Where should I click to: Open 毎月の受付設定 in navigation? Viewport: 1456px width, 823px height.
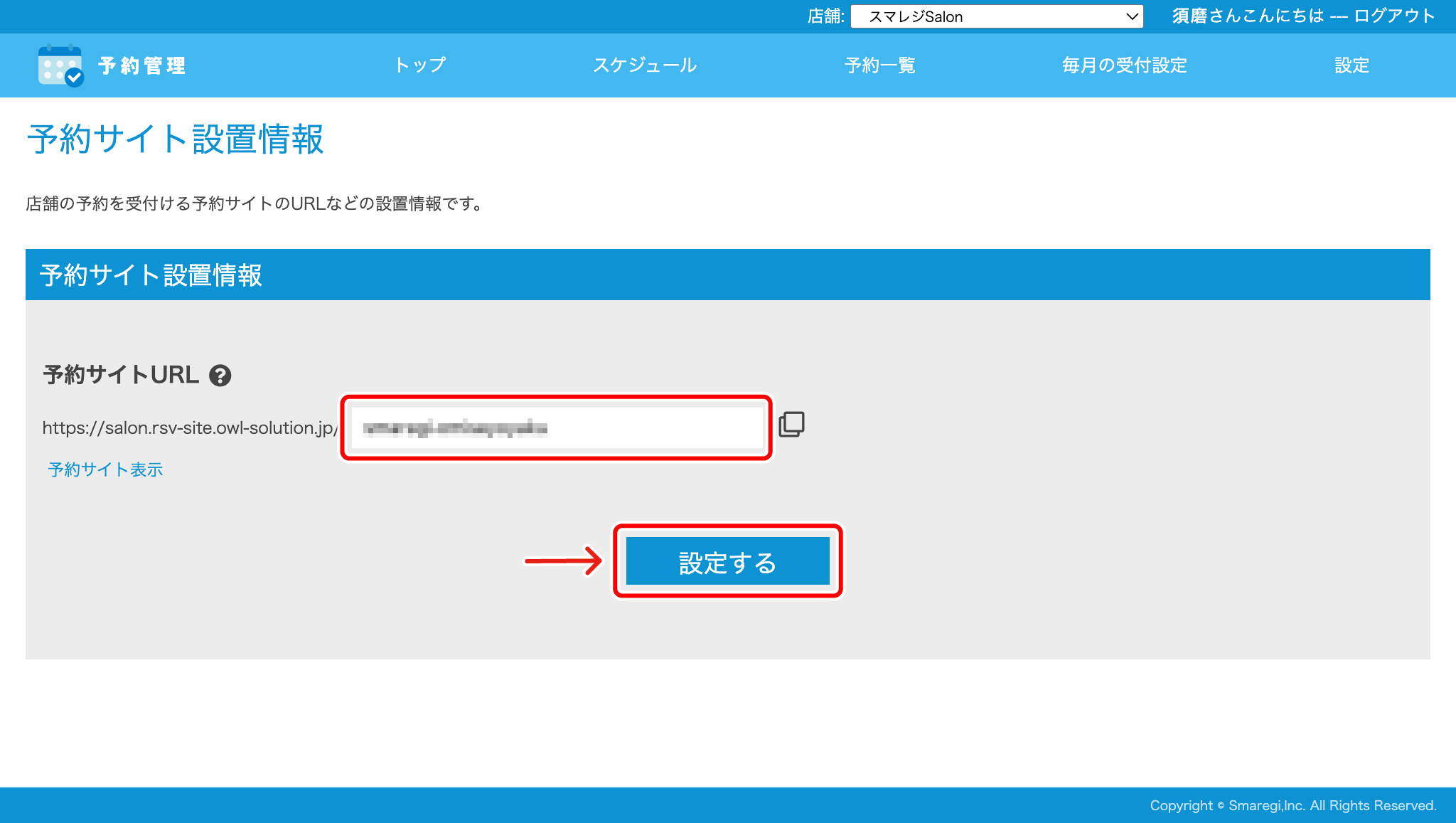(x=1124, y=65)
